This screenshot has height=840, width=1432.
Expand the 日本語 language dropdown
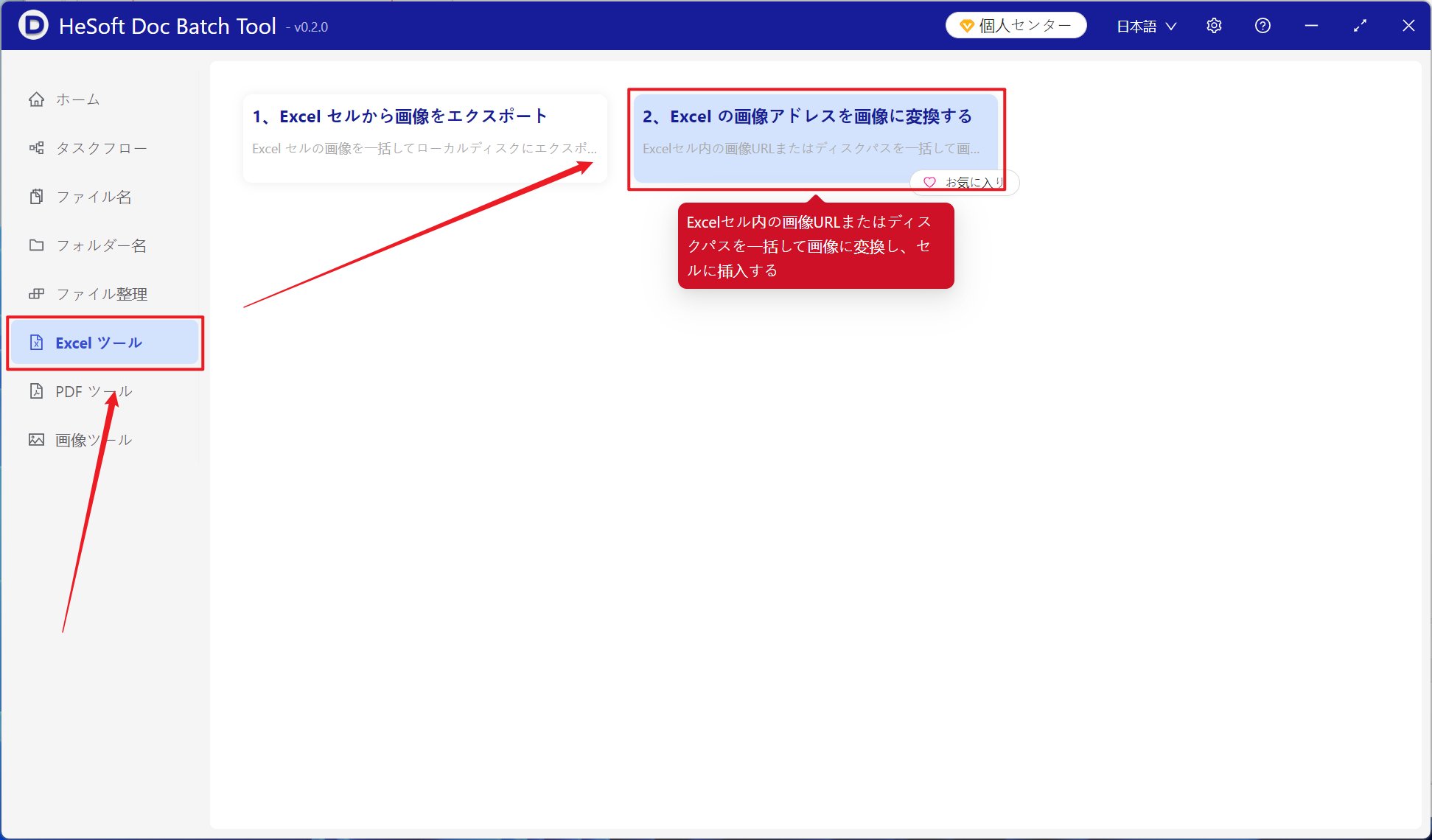tap(1146, 26)
